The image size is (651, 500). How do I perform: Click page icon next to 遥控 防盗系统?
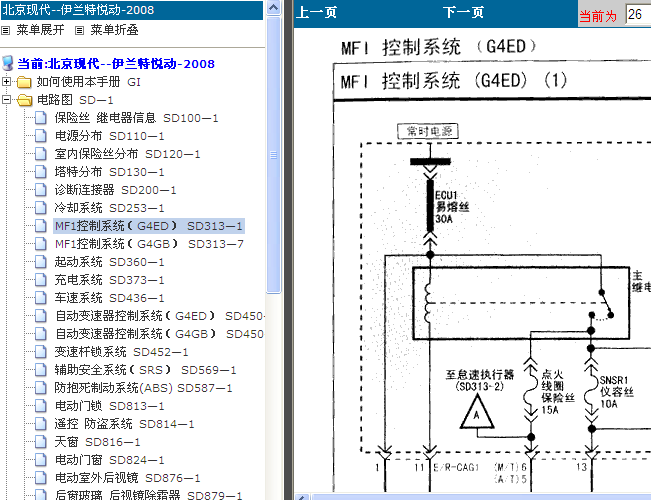tap(41, 424)
